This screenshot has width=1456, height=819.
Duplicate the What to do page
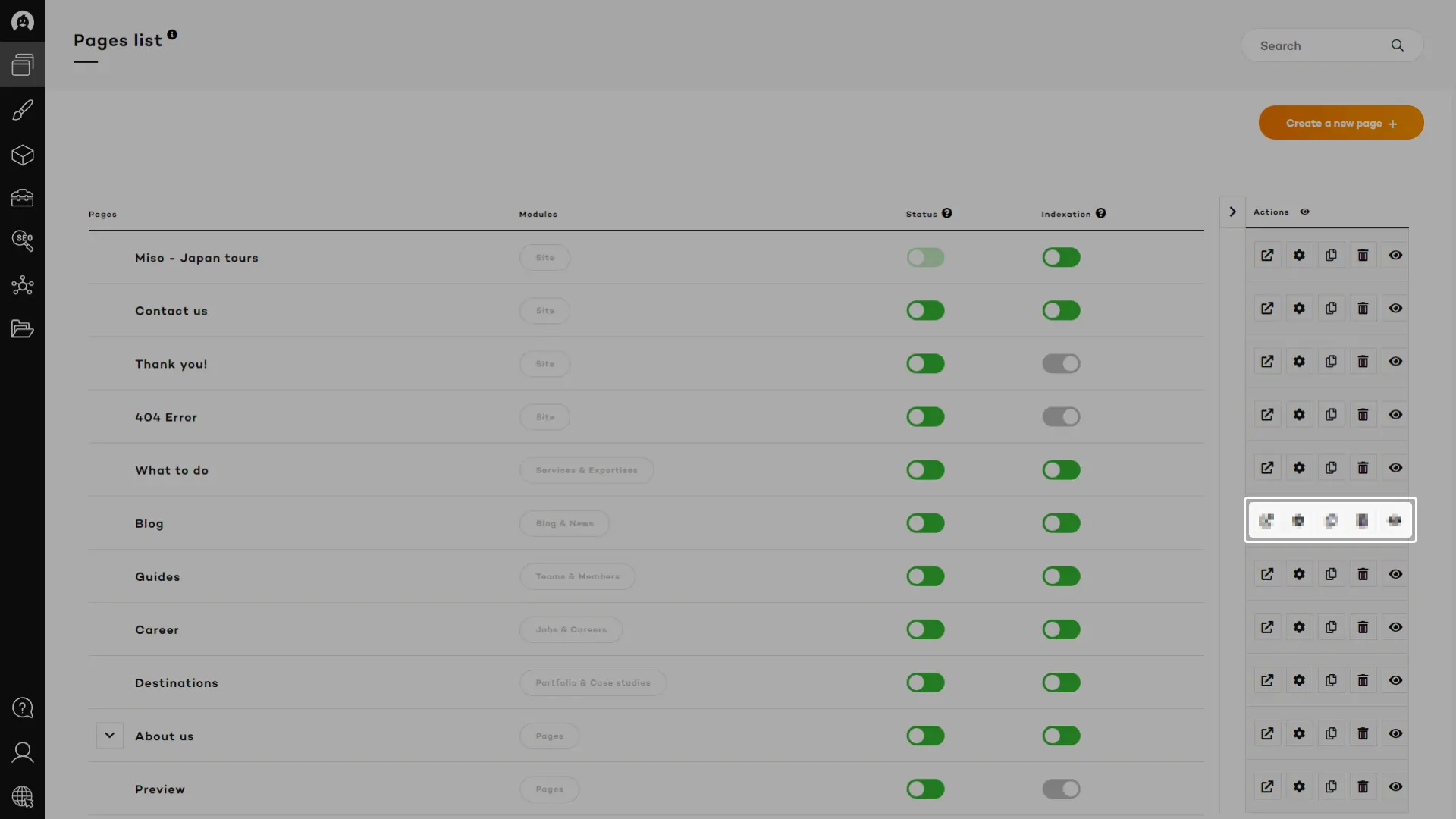1331,468
